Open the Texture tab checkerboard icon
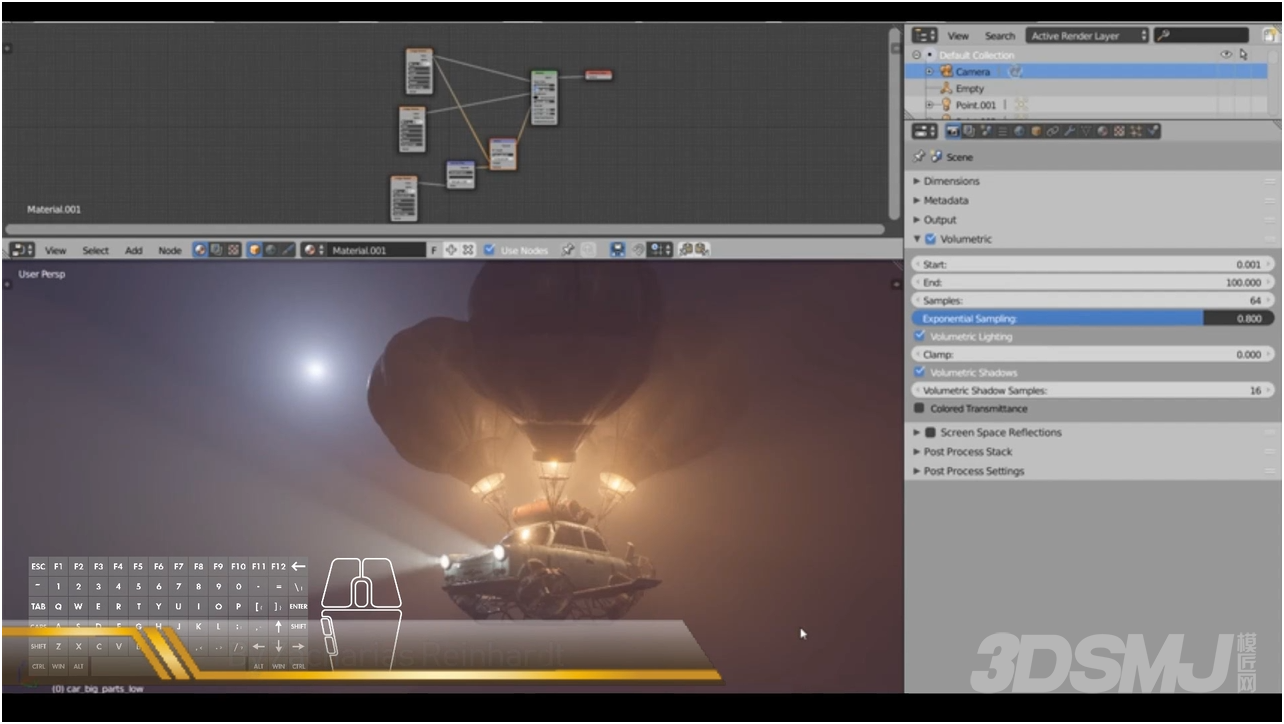This screenshot has width=1284, height=724. pos(1119,131)
